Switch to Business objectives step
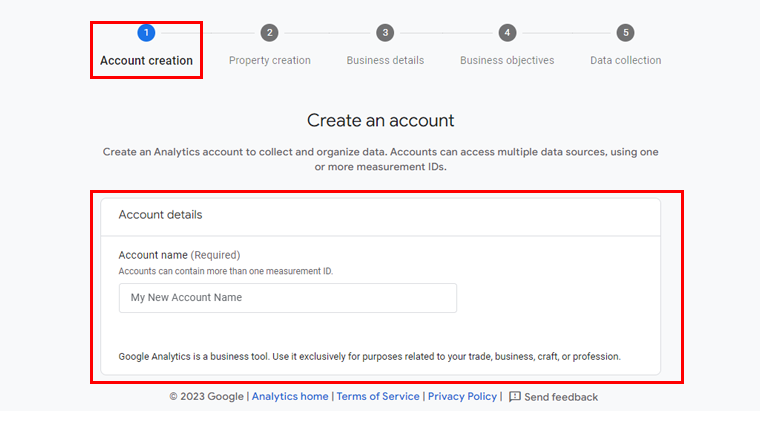760x424 pixels. coord(507,61)
